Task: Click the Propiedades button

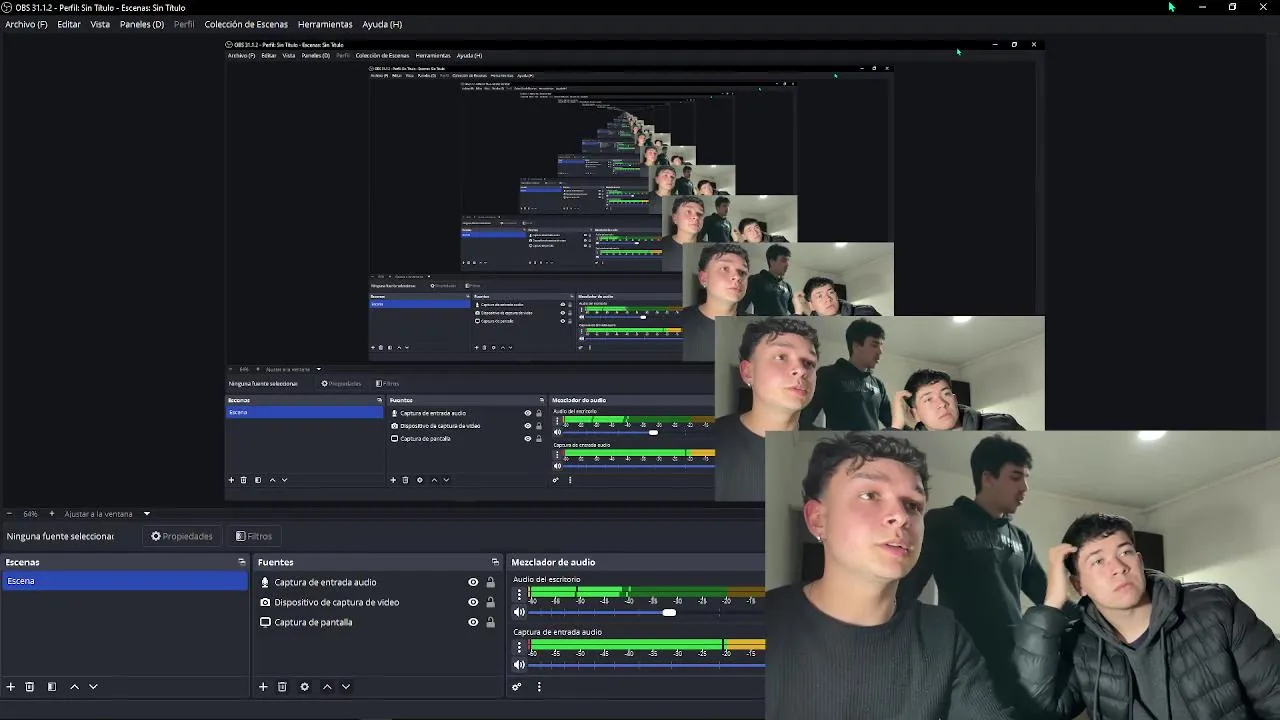Action: click(182, 536)
